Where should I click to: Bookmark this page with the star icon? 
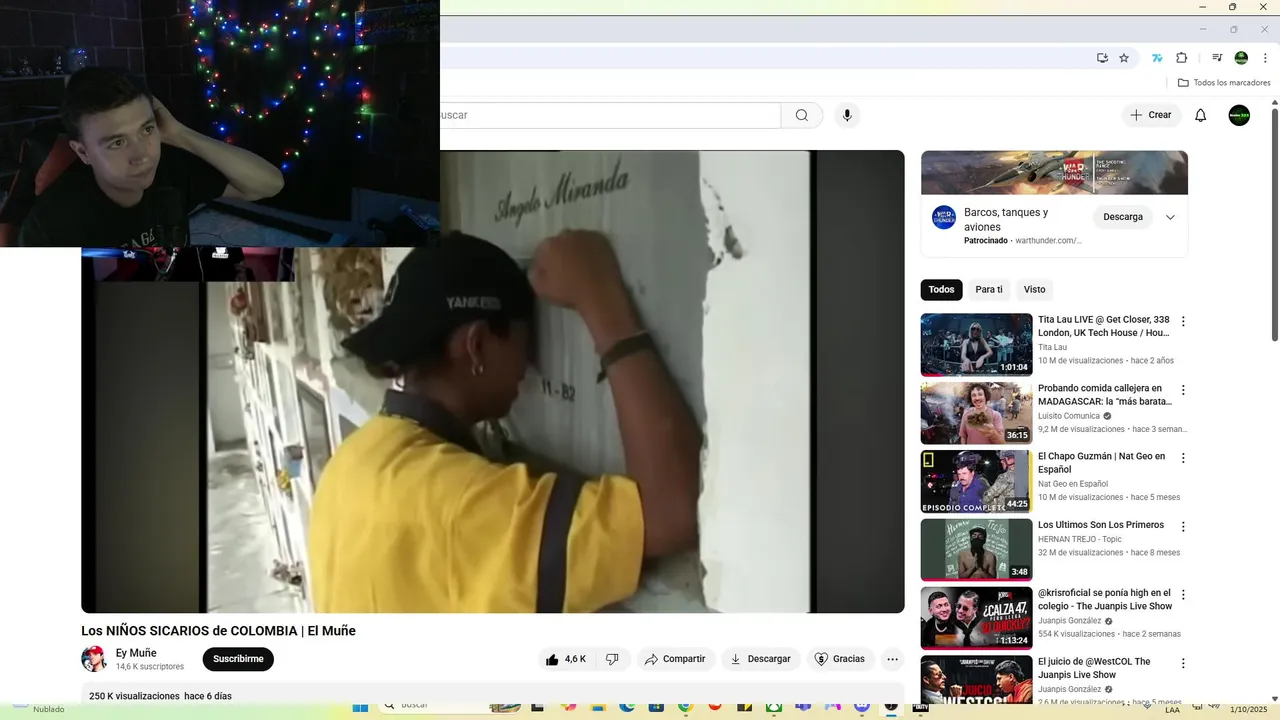(1124, 58)
